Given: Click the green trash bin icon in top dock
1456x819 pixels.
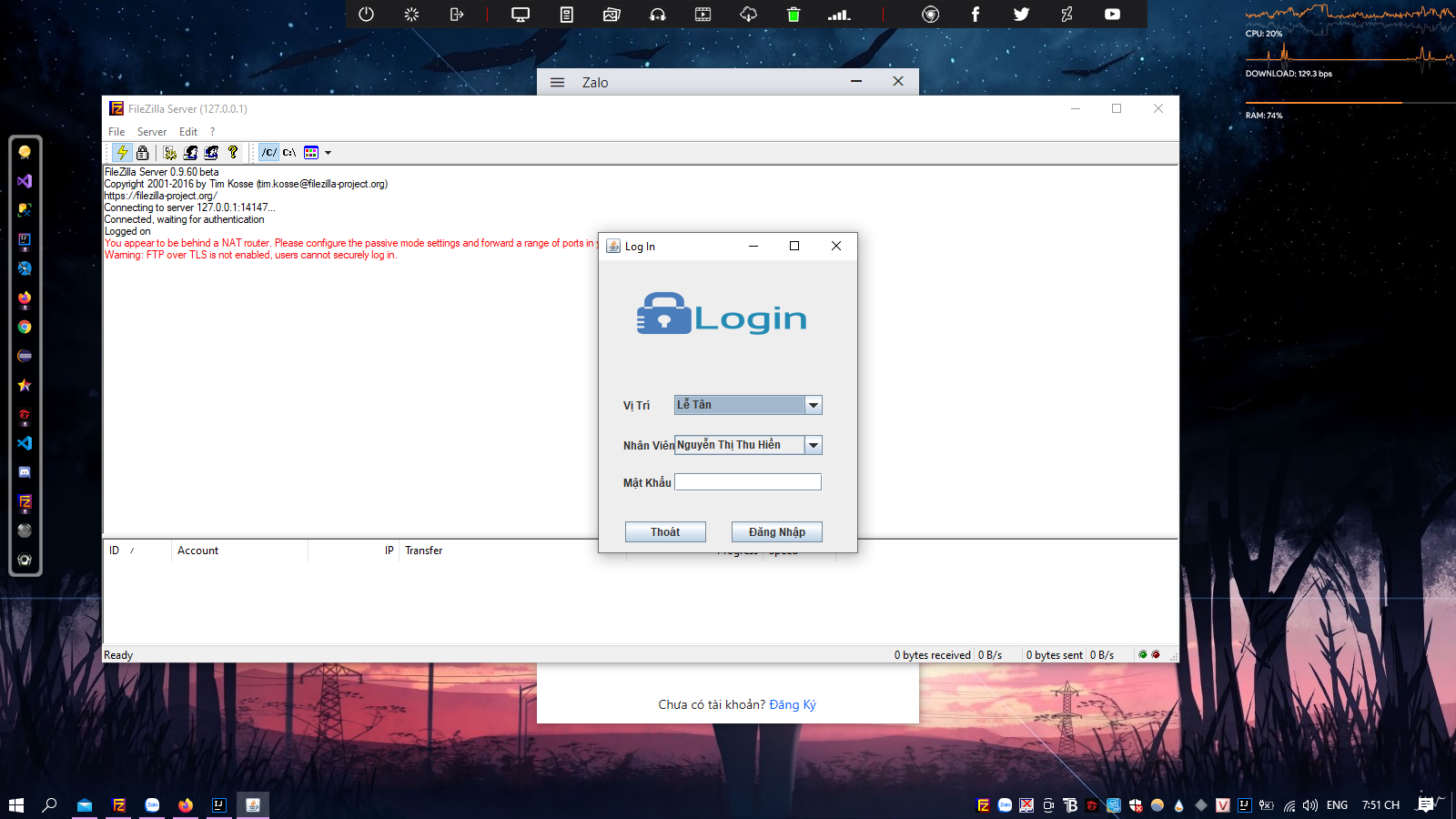Looking at the screenshot, I should [x=794, y=15].
